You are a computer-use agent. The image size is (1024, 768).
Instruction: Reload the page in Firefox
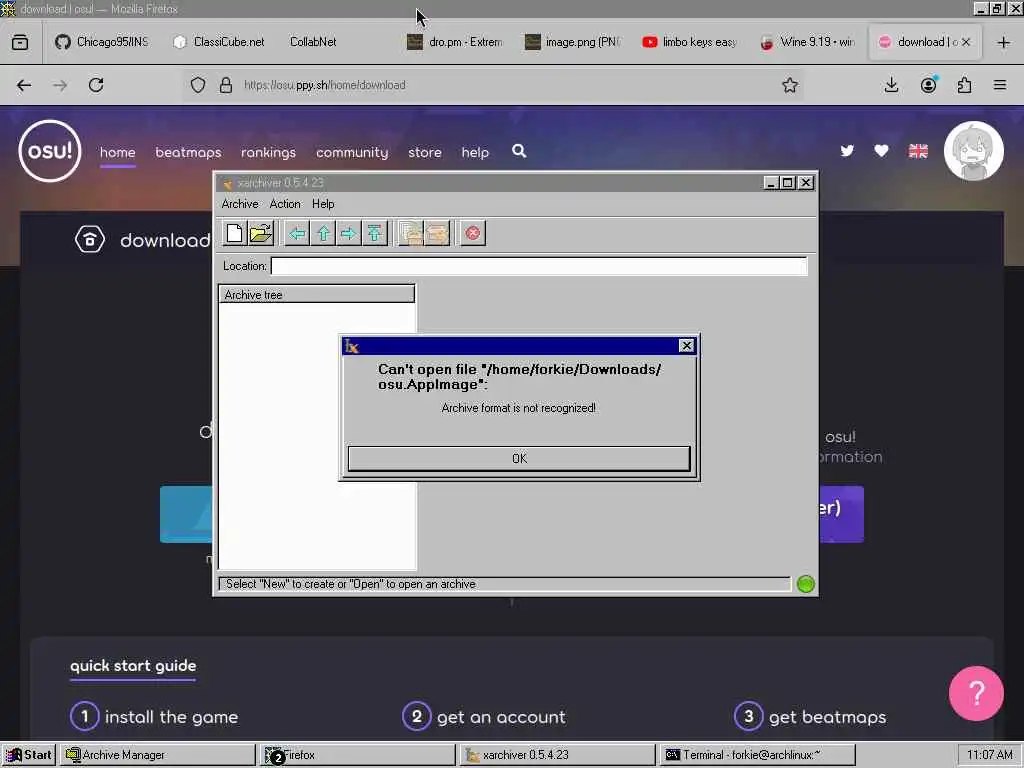click(x=96, y=85)
